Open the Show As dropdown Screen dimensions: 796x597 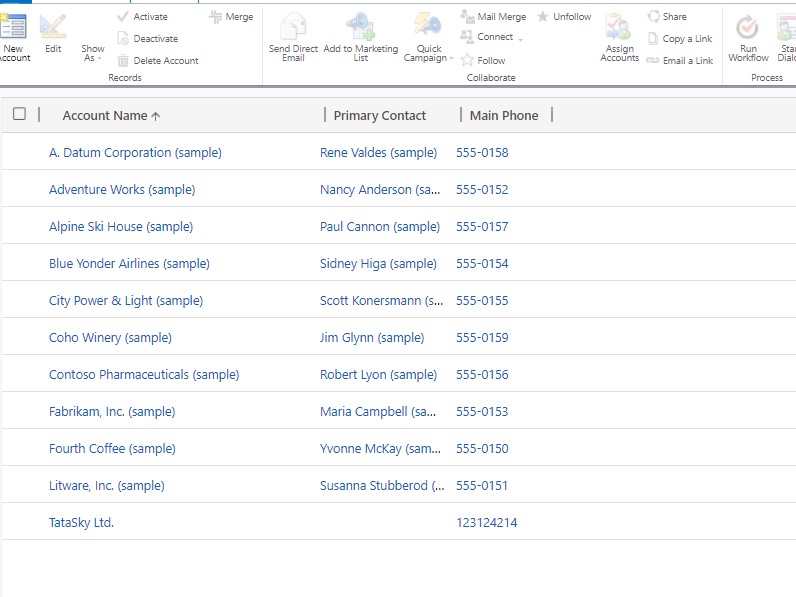click(x=92, y=53)
